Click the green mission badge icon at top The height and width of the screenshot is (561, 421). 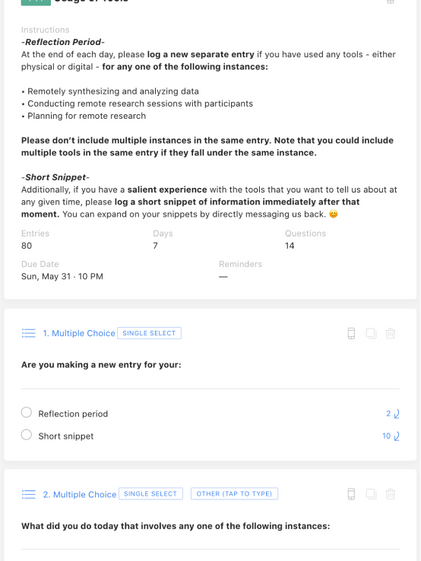tap(36, 2)
